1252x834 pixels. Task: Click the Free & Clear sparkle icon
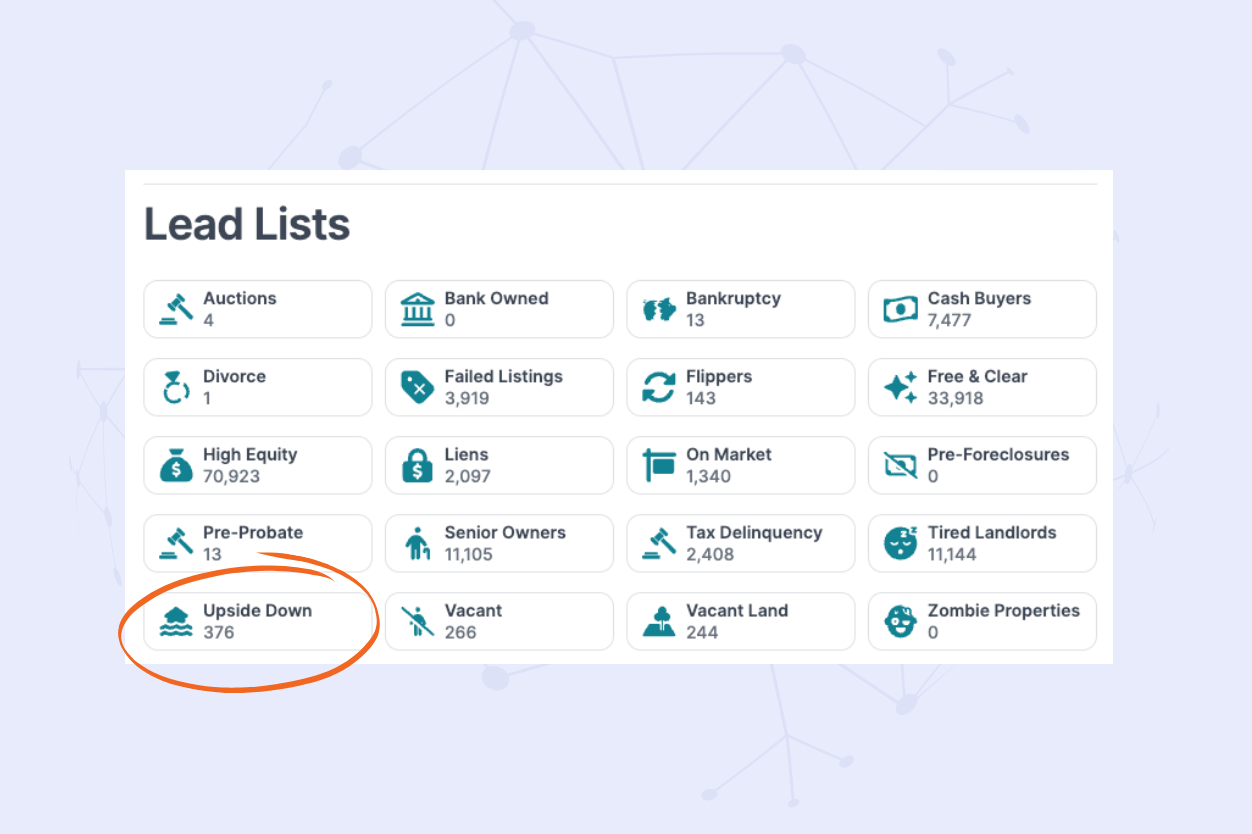(x=900, y=387)
